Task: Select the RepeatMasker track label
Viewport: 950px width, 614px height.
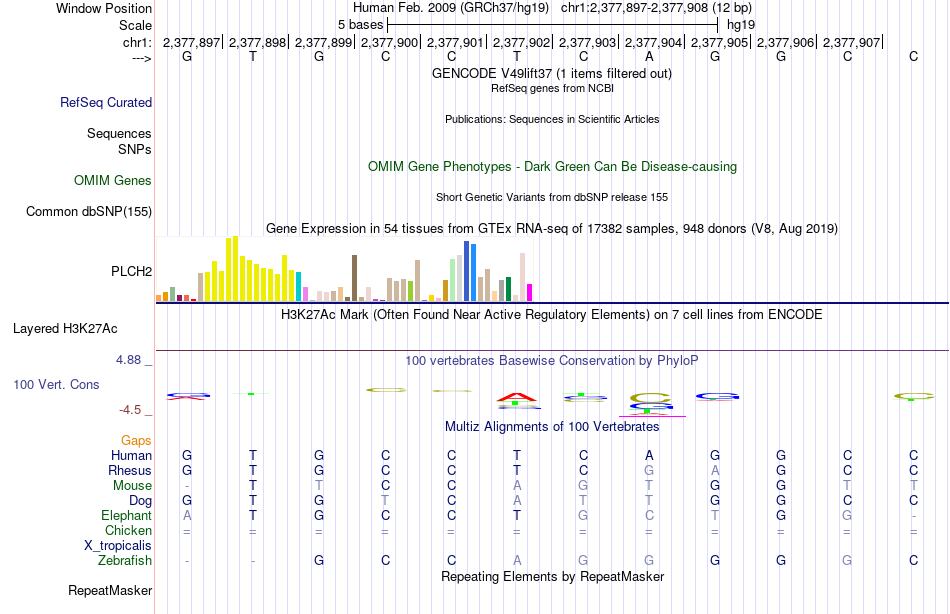Action: pos(110,590)
